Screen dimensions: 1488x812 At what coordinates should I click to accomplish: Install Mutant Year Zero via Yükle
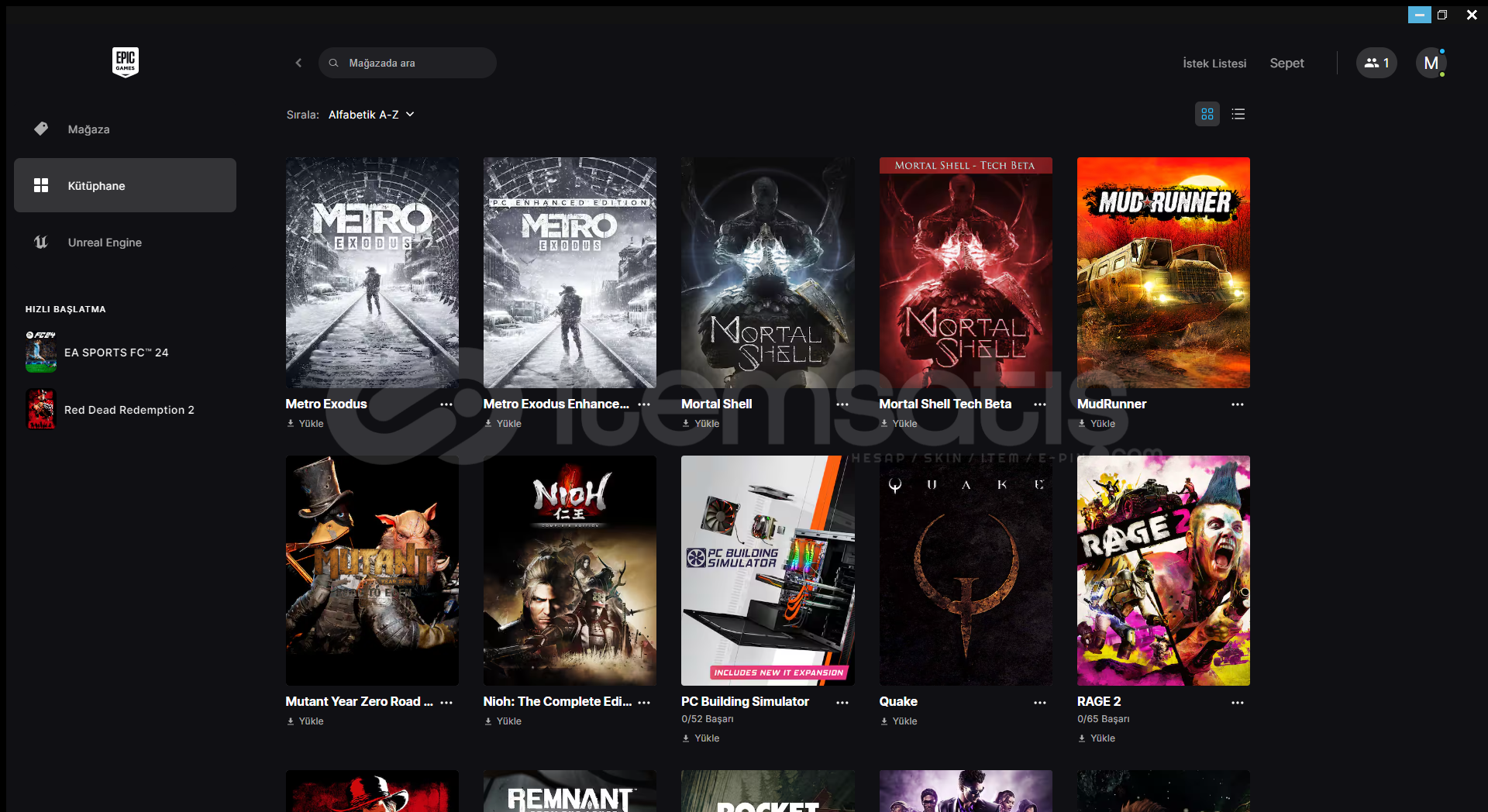[305, 721]
